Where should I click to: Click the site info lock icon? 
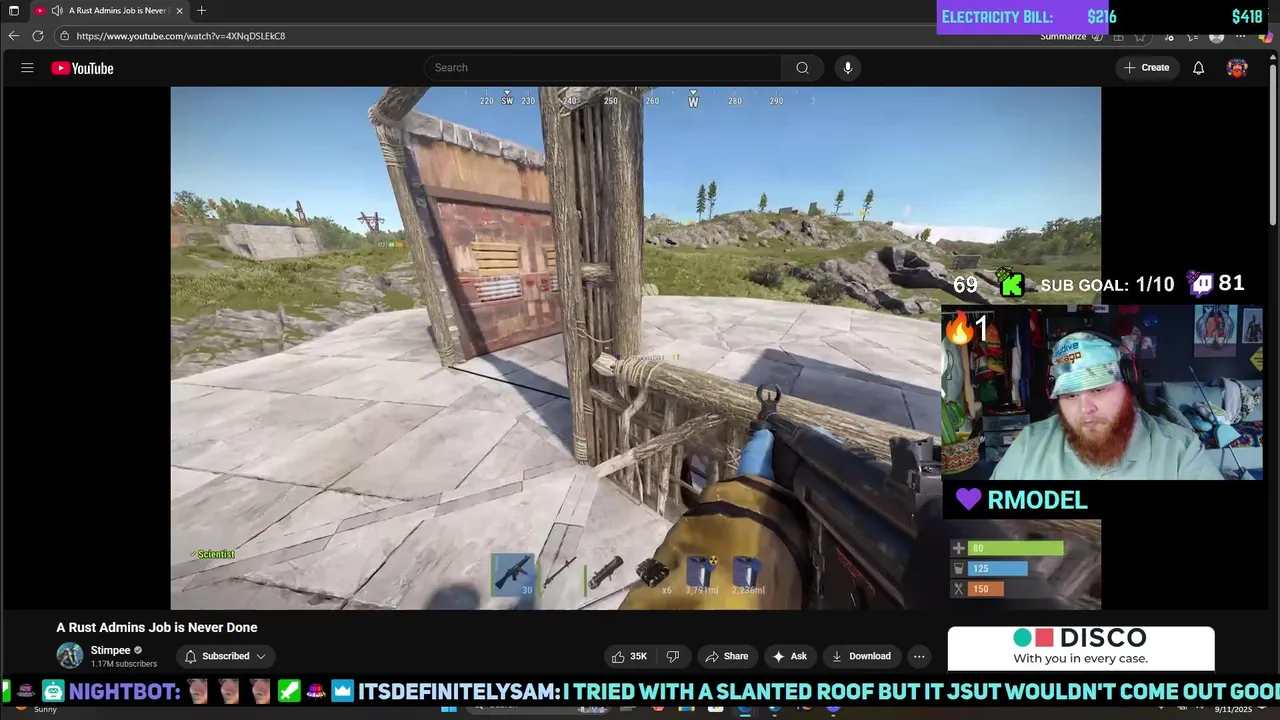64,36
